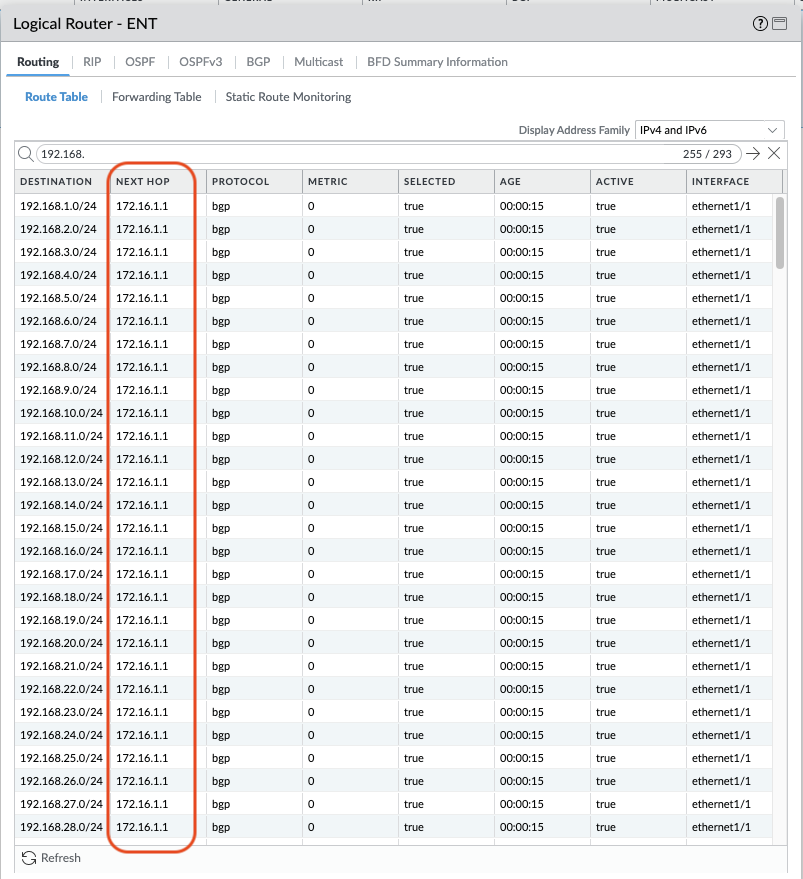Click in the route filter search field

(x=350, y=154)
